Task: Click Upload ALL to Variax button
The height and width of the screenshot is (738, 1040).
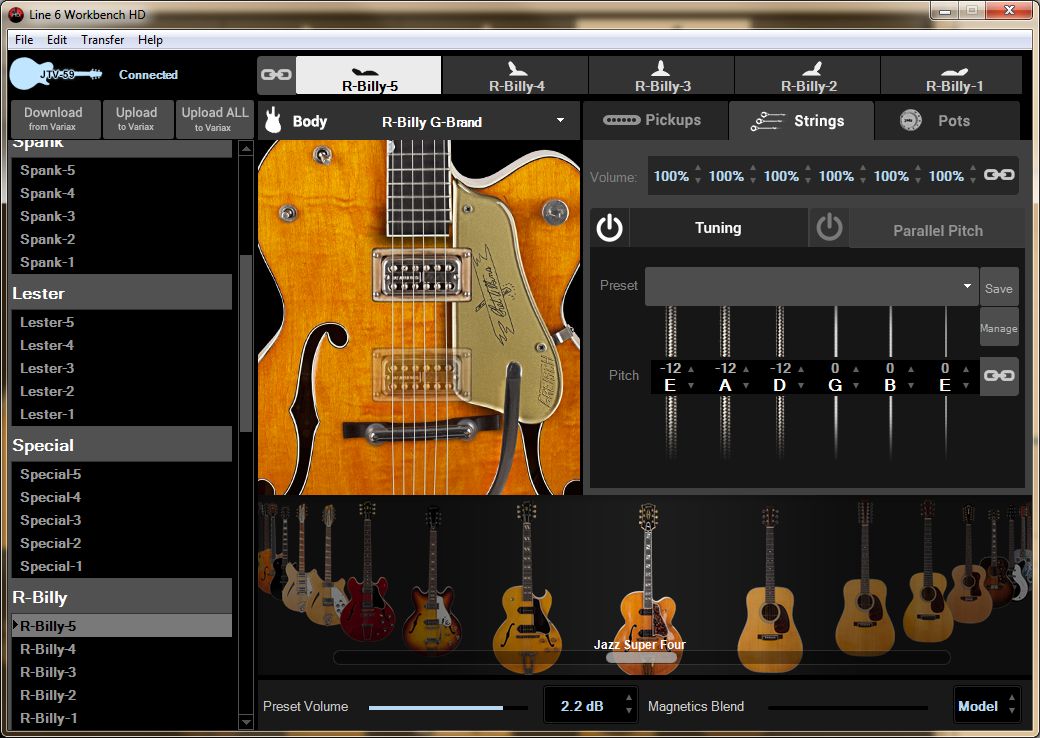Action: [214, 119]
